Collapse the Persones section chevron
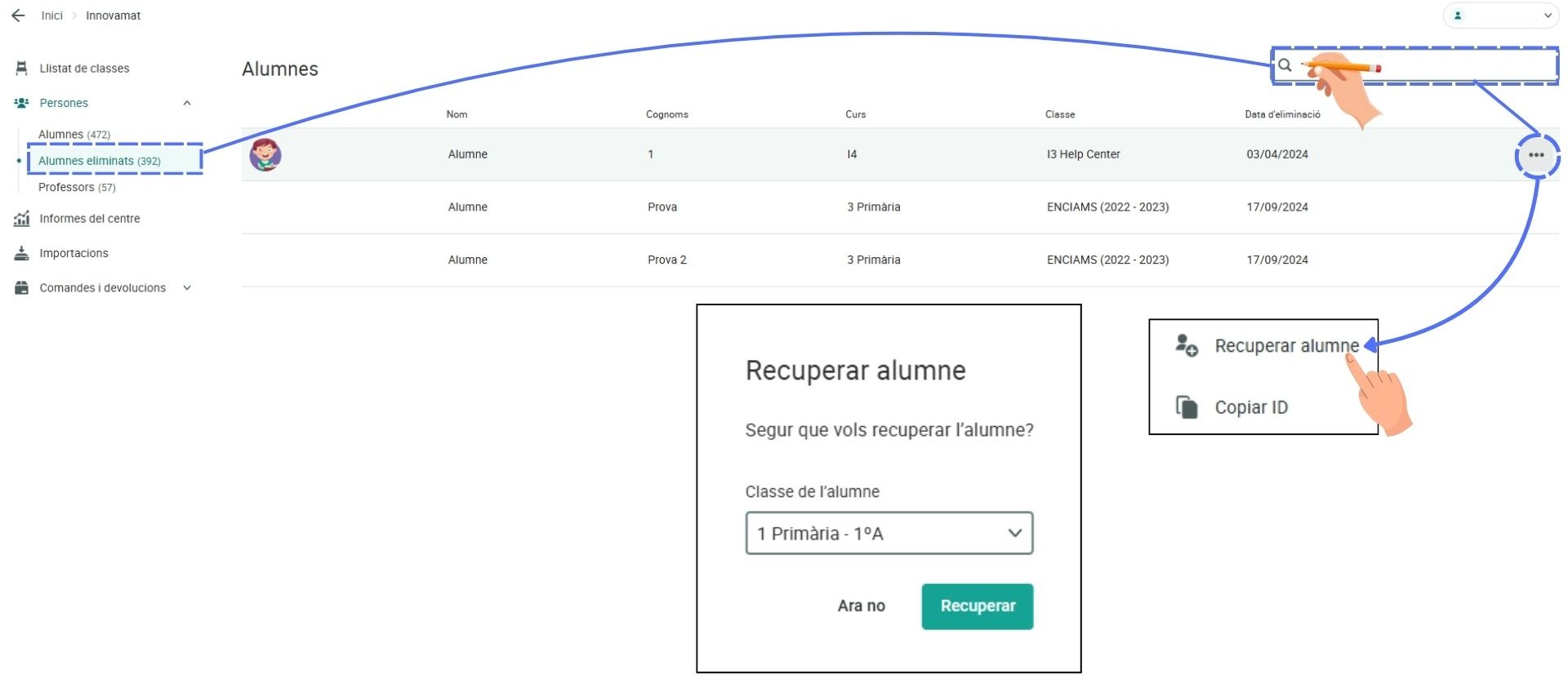1568x680 pixels. 187,103
